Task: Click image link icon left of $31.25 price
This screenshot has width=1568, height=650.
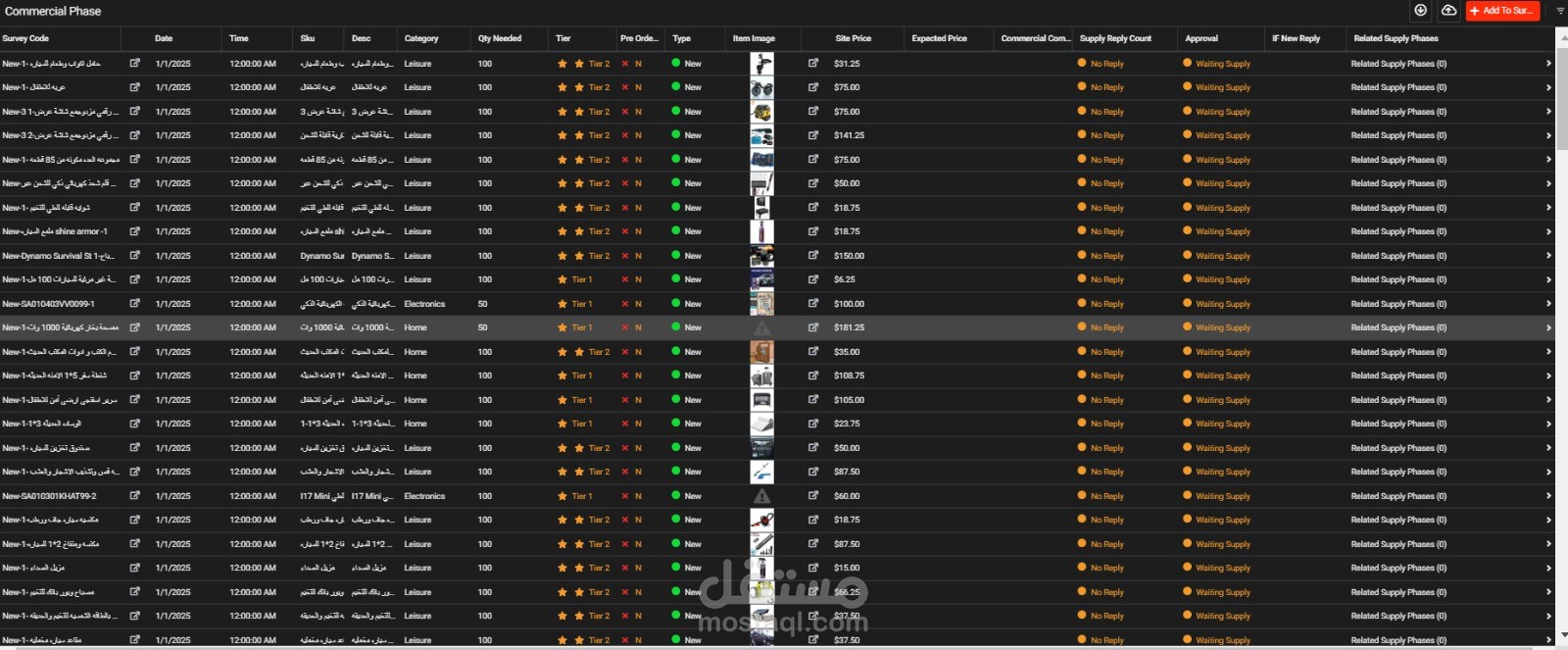Action: (x=813, y=63)
